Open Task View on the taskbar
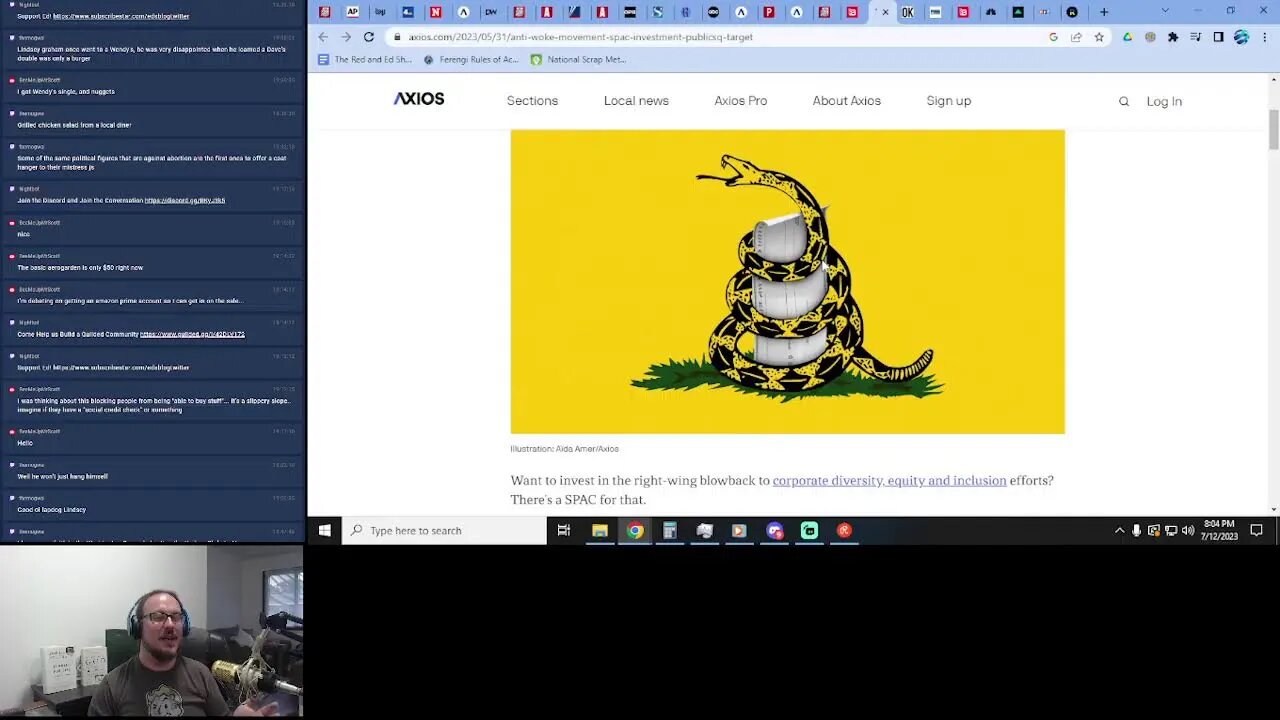 tap(564, 531)
